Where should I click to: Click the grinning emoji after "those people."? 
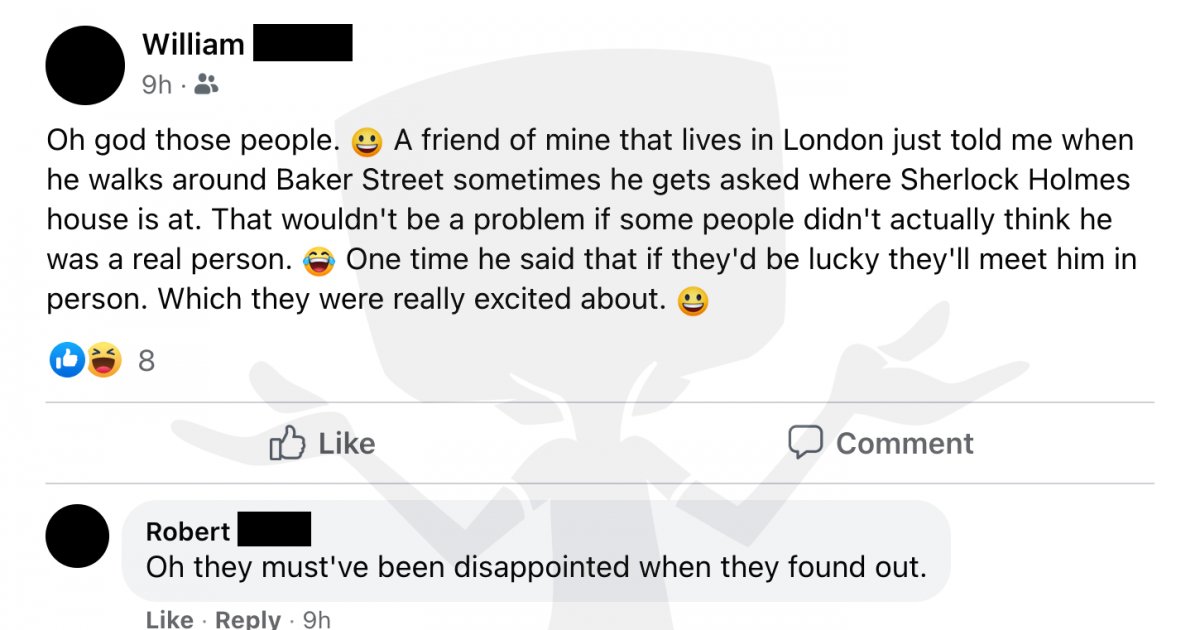368,142
